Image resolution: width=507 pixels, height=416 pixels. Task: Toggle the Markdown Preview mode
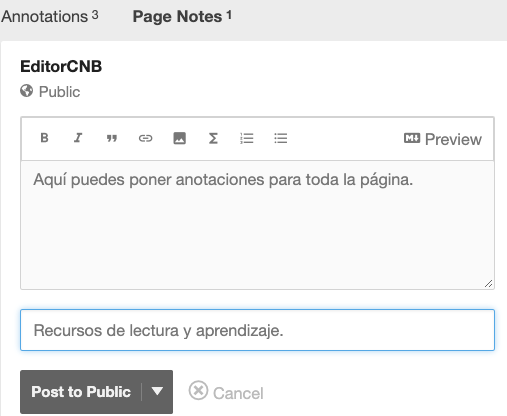(x=443, y=139)
